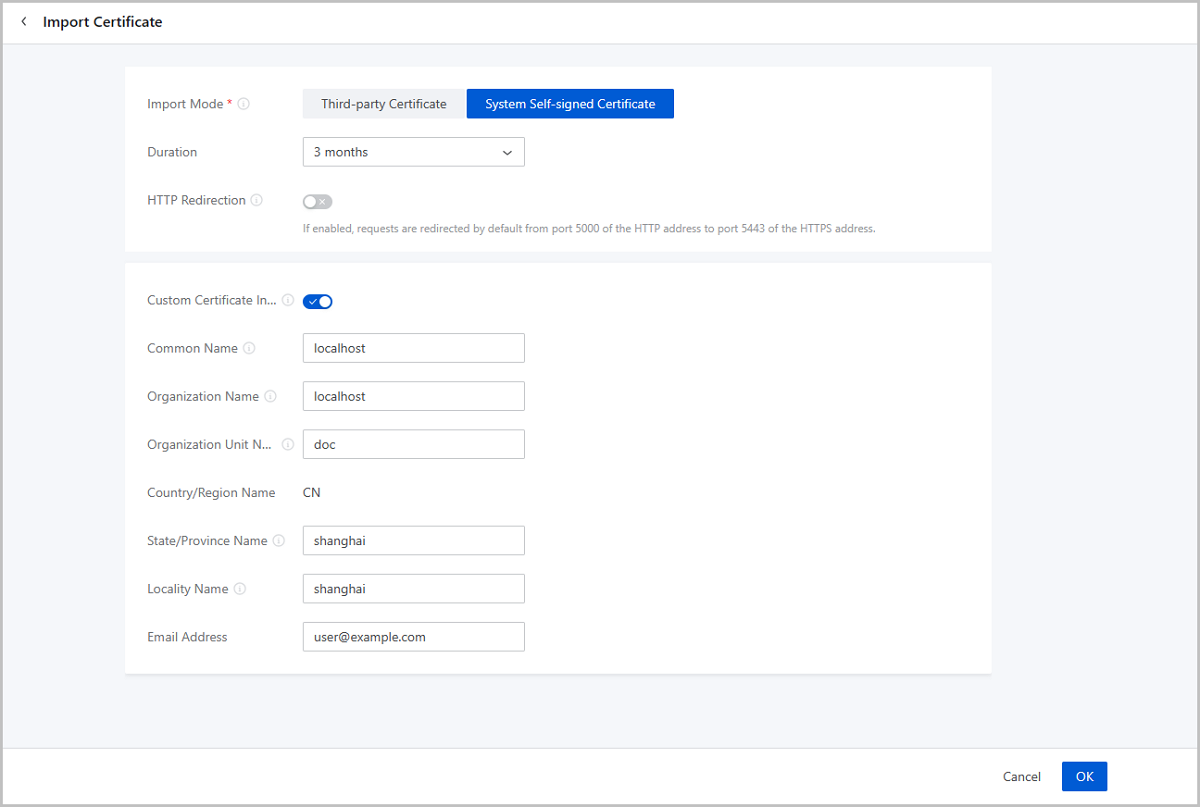Click info icon next to HTTP Redirection
1200x807 pixels.
(x=257, y=200)
